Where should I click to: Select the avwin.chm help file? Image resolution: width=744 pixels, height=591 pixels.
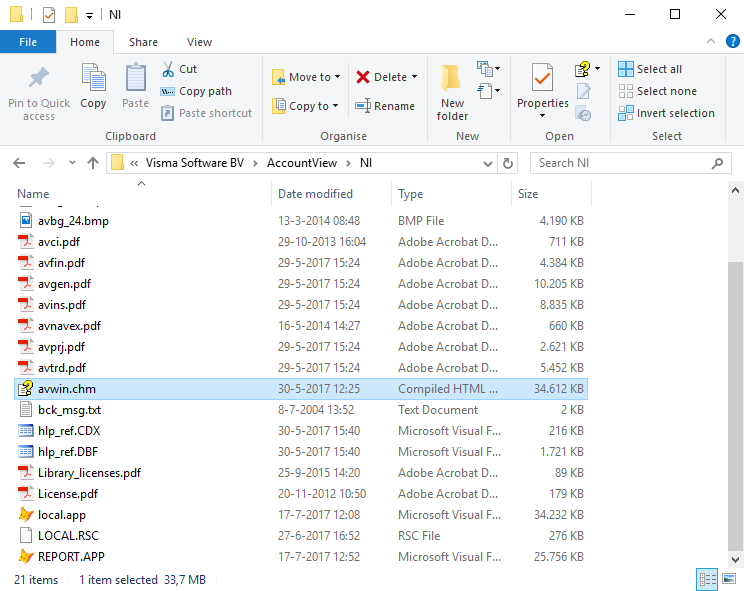301,389
